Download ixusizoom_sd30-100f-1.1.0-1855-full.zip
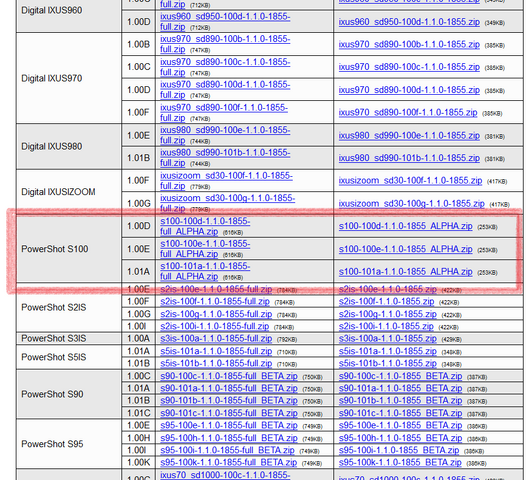 click(226, 180)
